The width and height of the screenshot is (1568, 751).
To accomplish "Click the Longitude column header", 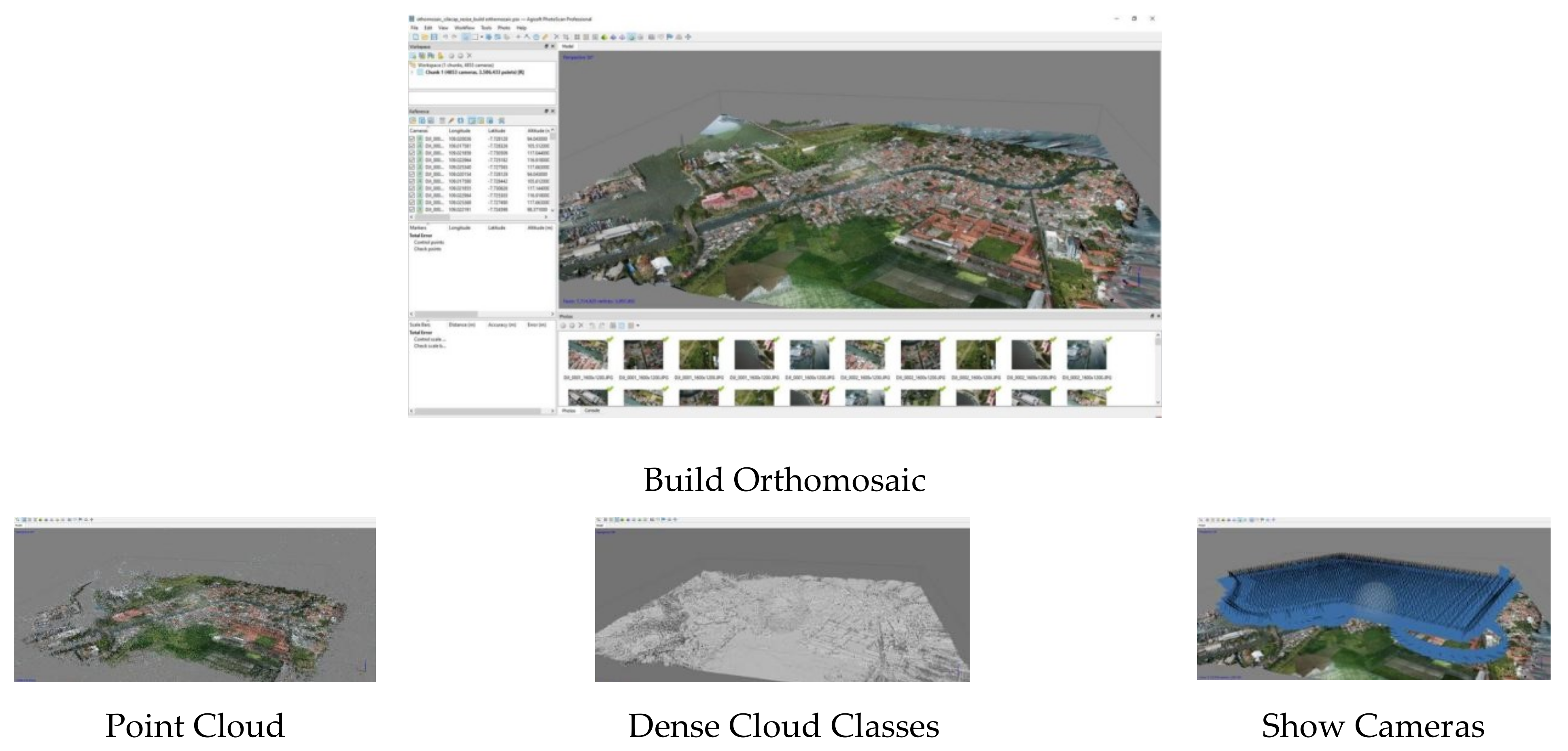I will tap(460, 131).
